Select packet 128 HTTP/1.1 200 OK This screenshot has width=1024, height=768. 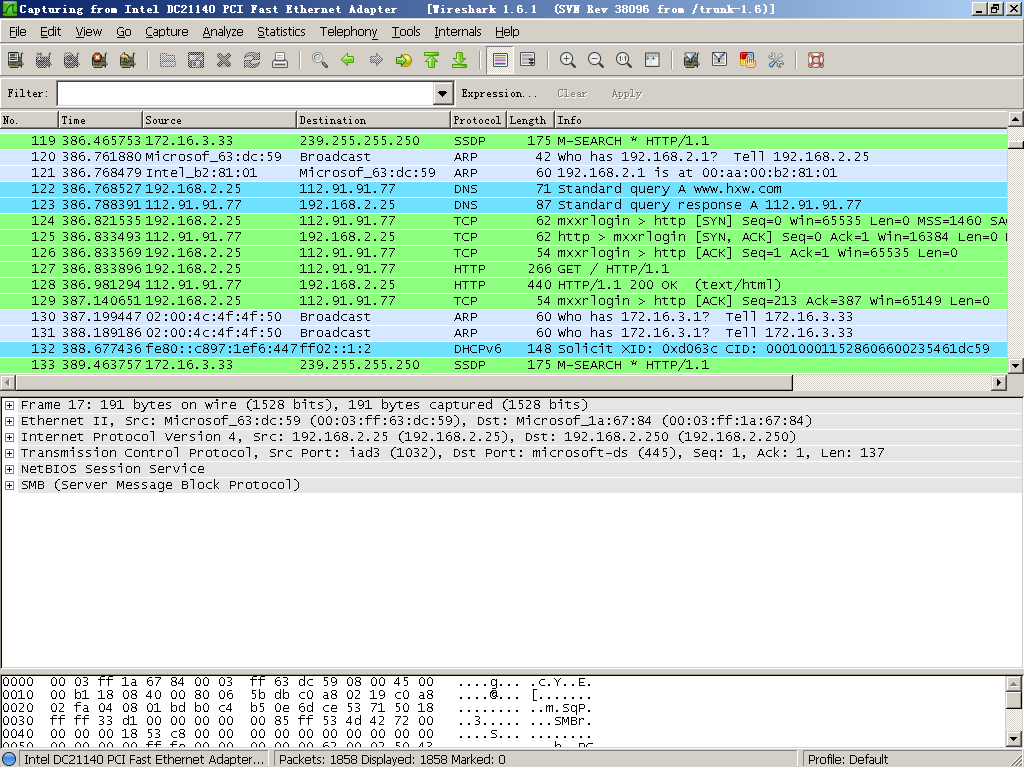pos(504,285)
